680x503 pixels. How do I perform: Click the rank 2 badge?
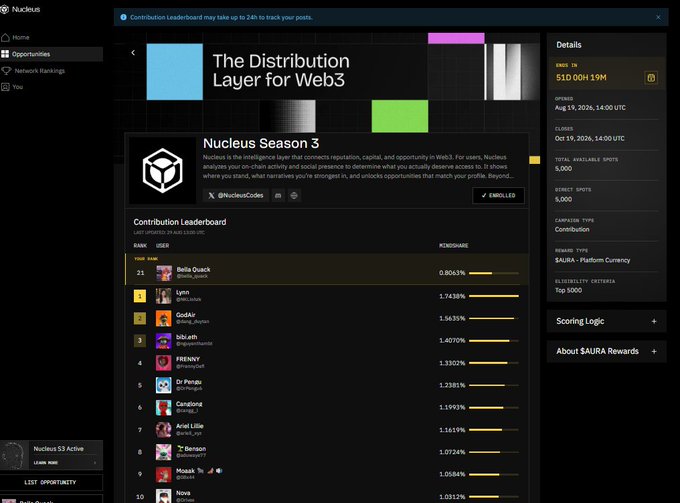tap(140, 319)
